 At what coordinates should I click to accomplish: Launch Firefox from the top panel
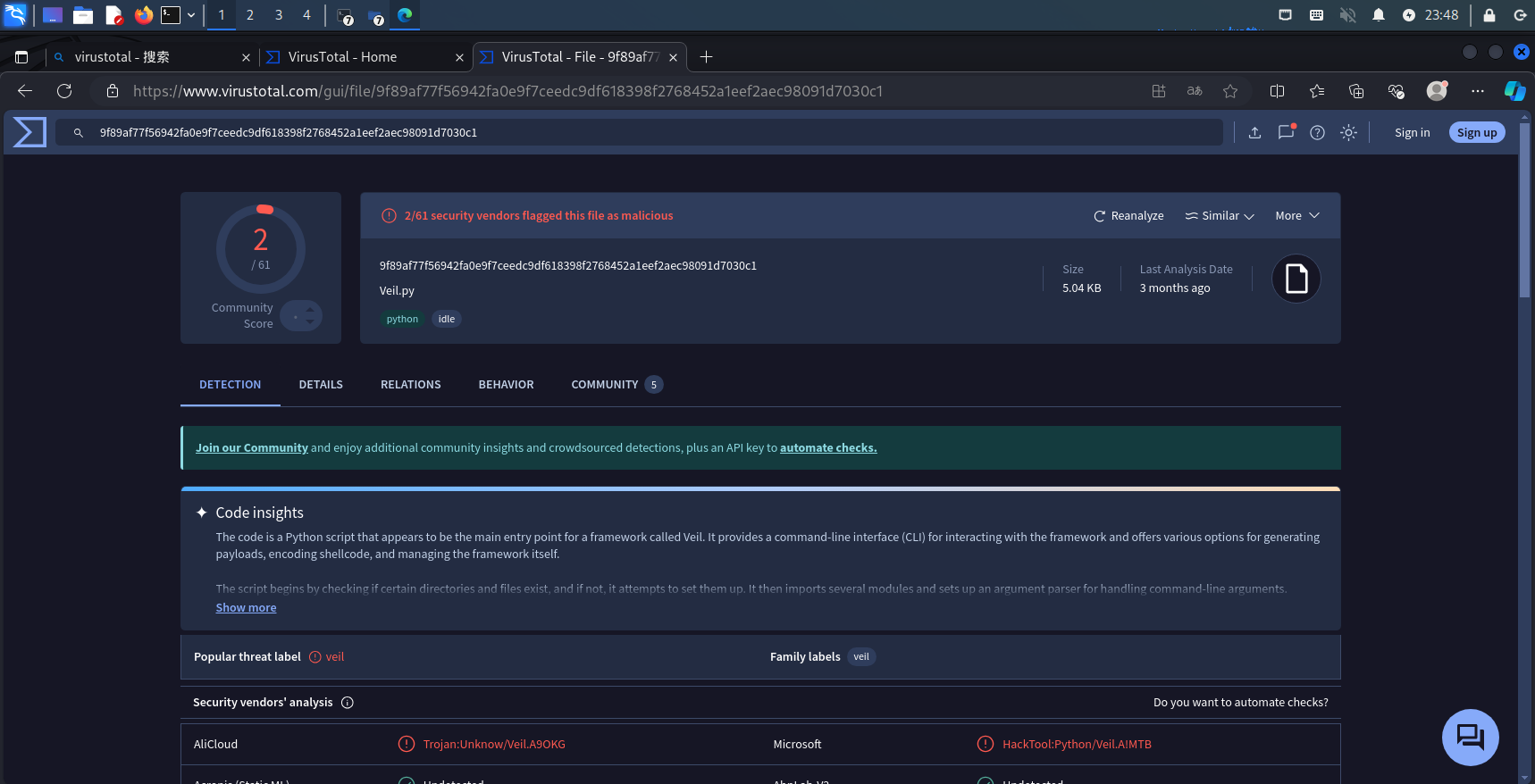pyautogui.click(x=144, y=15)
